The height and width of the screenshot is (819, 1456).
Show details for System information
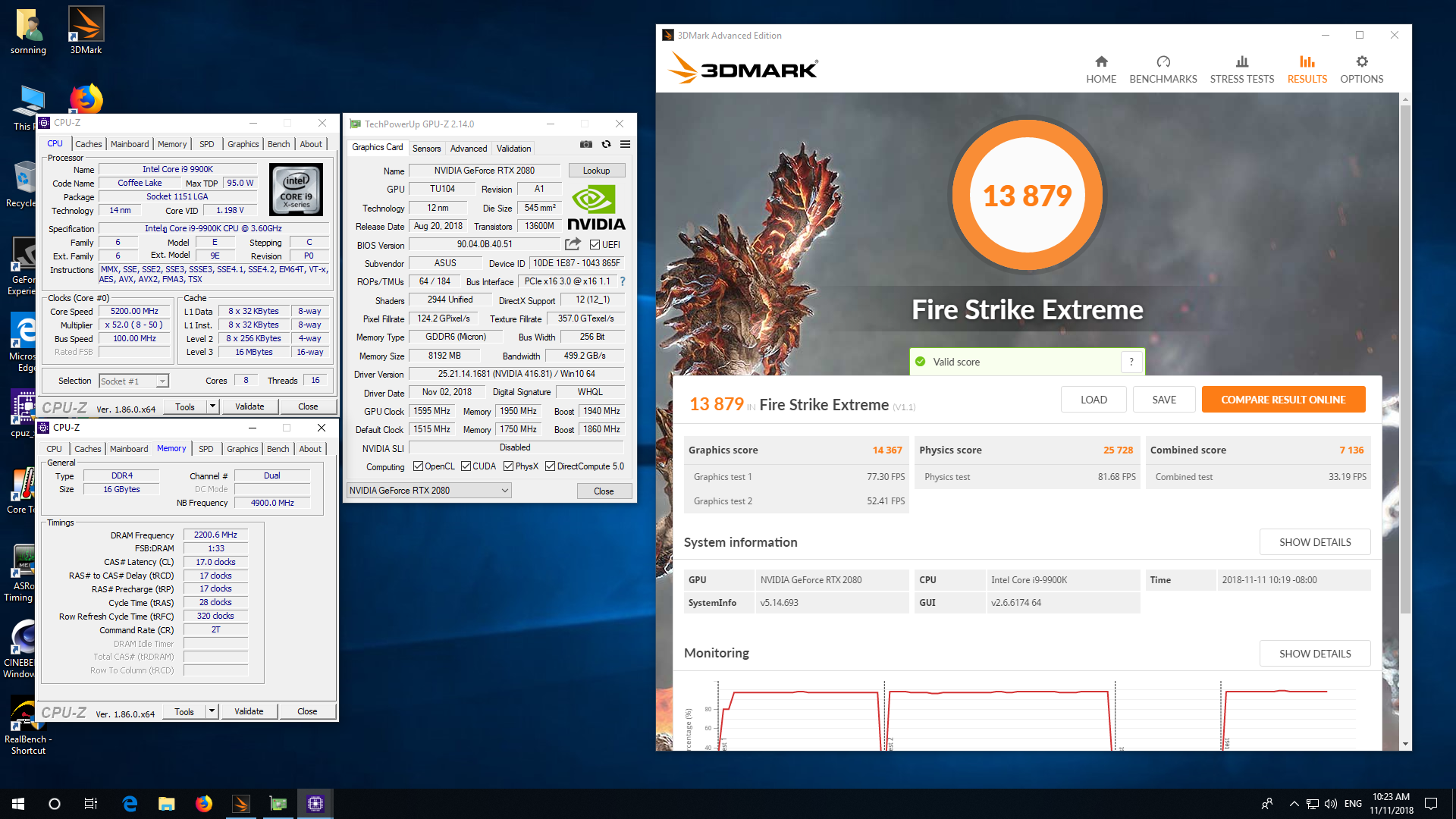[1315, 542]
